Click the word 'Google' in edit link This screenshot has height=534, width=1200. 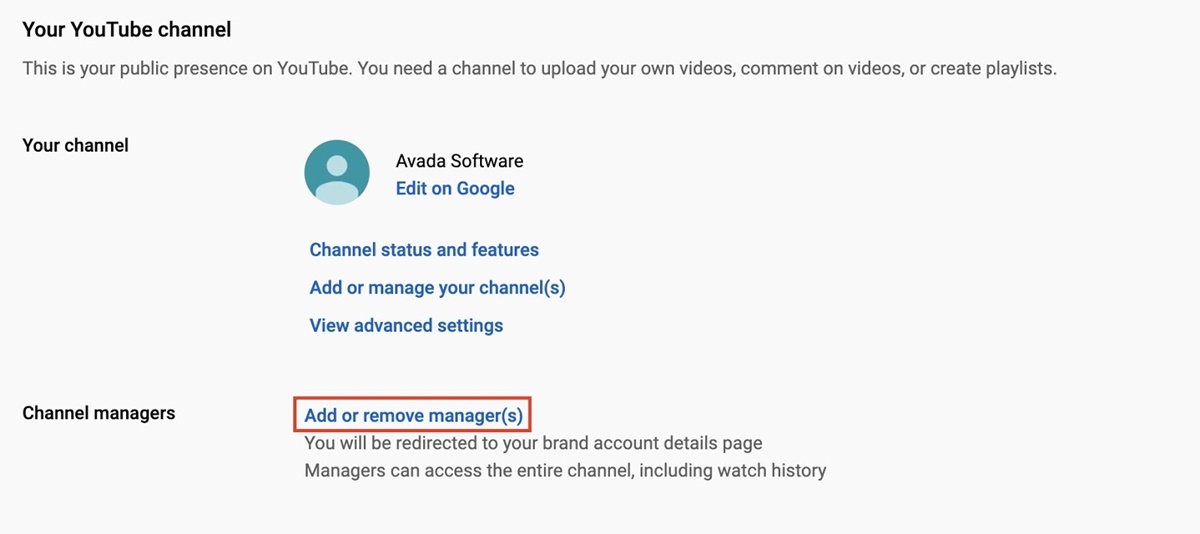tap(485, 189)
